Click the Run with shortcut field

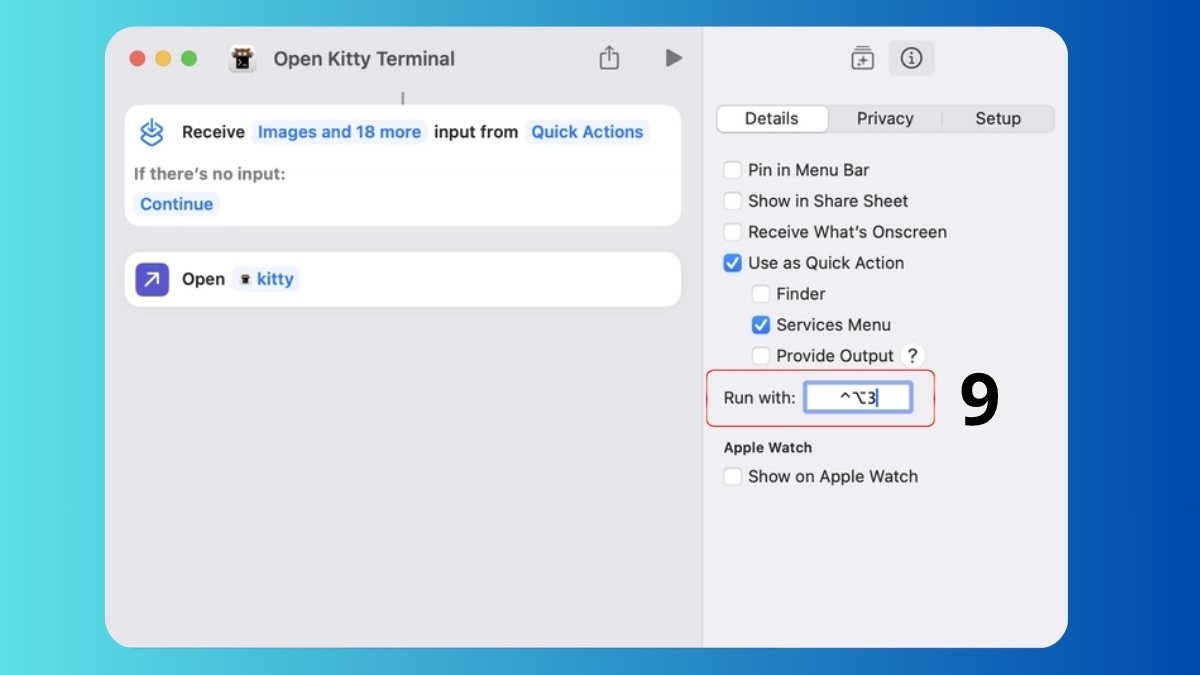tap(858, 397)
